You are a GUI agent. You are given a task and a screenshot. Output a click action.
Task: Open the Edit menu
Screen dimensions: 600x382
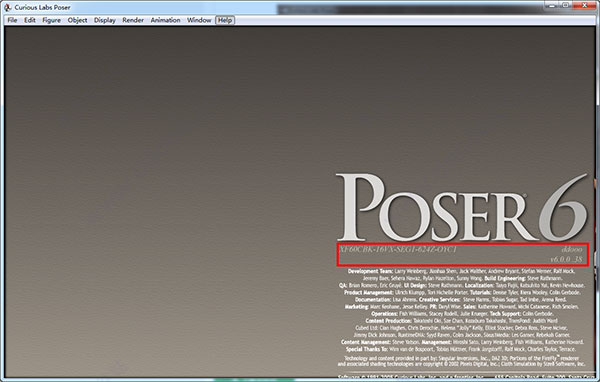(x=30, y=20)
